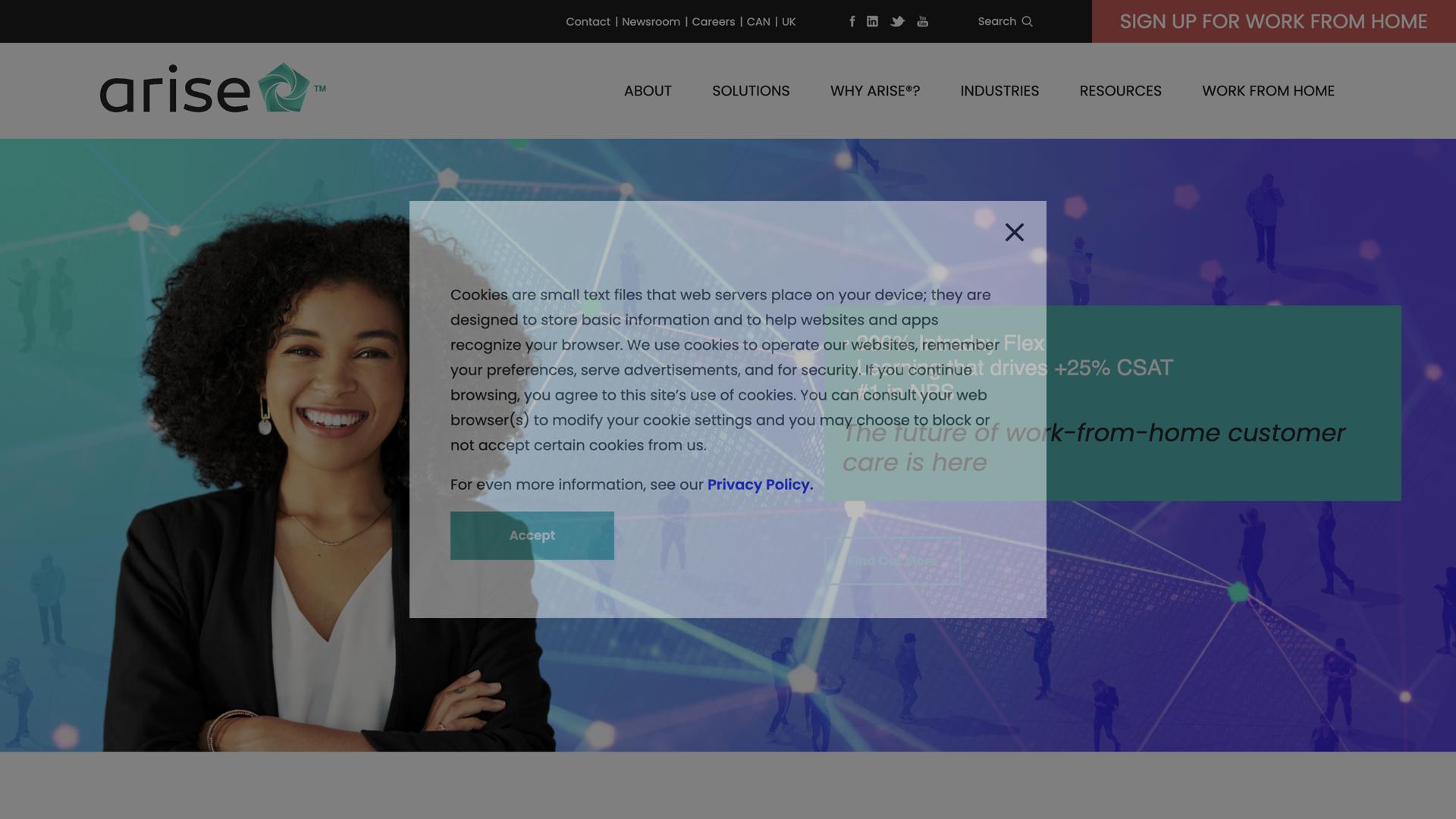Expand the WHY ARISE? navigation item
This screenshot has width=1456, height=819.
[874, 90]
